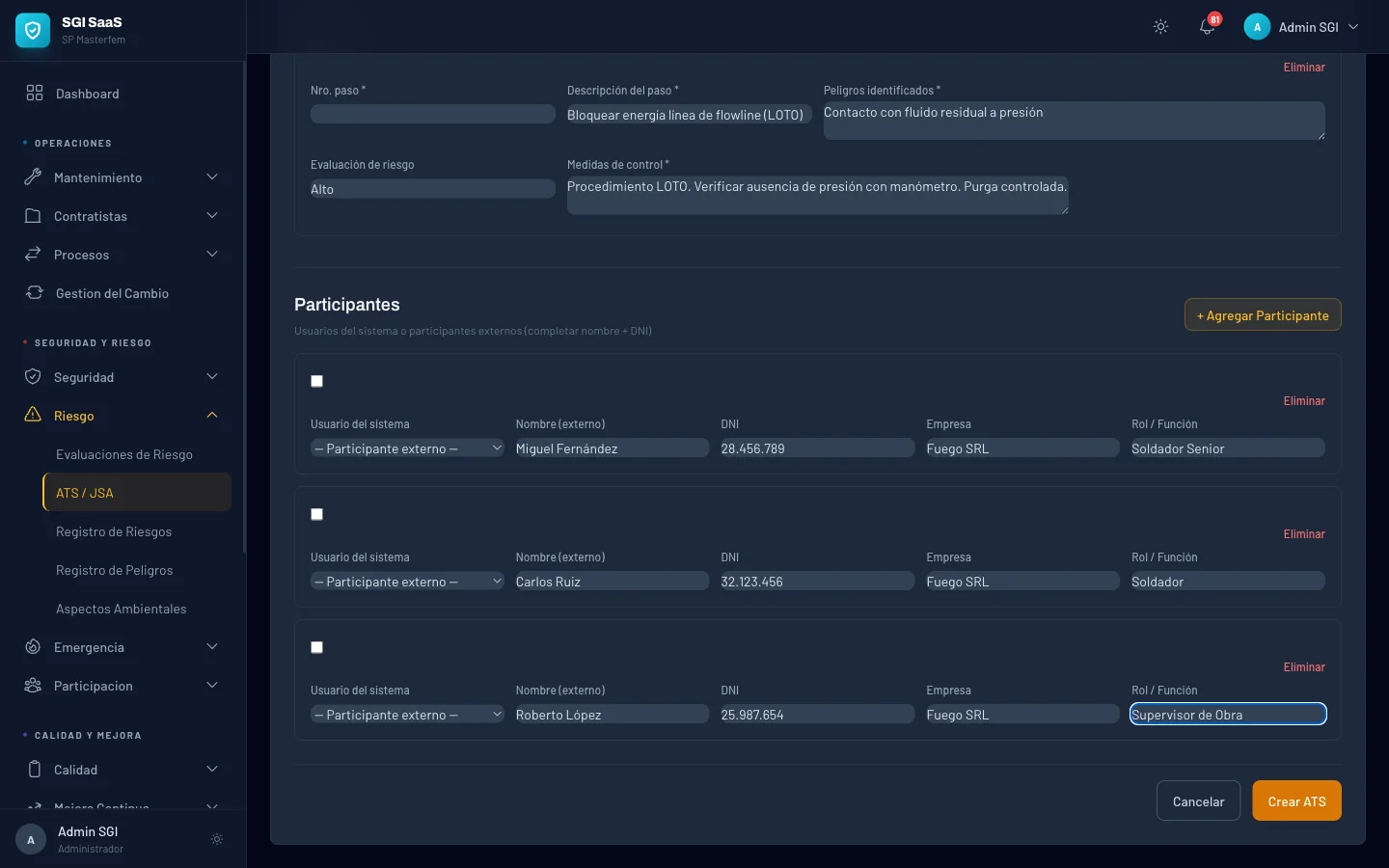
Task: Click the Gestion del Cambio refresh icon
Action: pyautogui.click(x=35, y=293)
